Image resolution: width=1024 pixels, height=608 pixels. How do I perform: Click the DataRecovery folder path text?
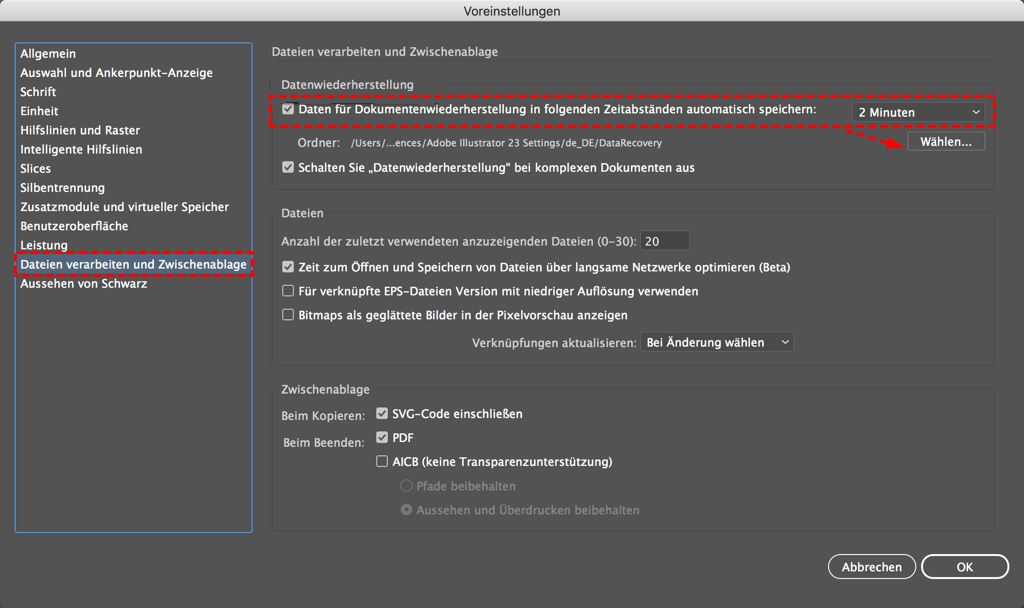pyautogui.click(x=506, y=143)
